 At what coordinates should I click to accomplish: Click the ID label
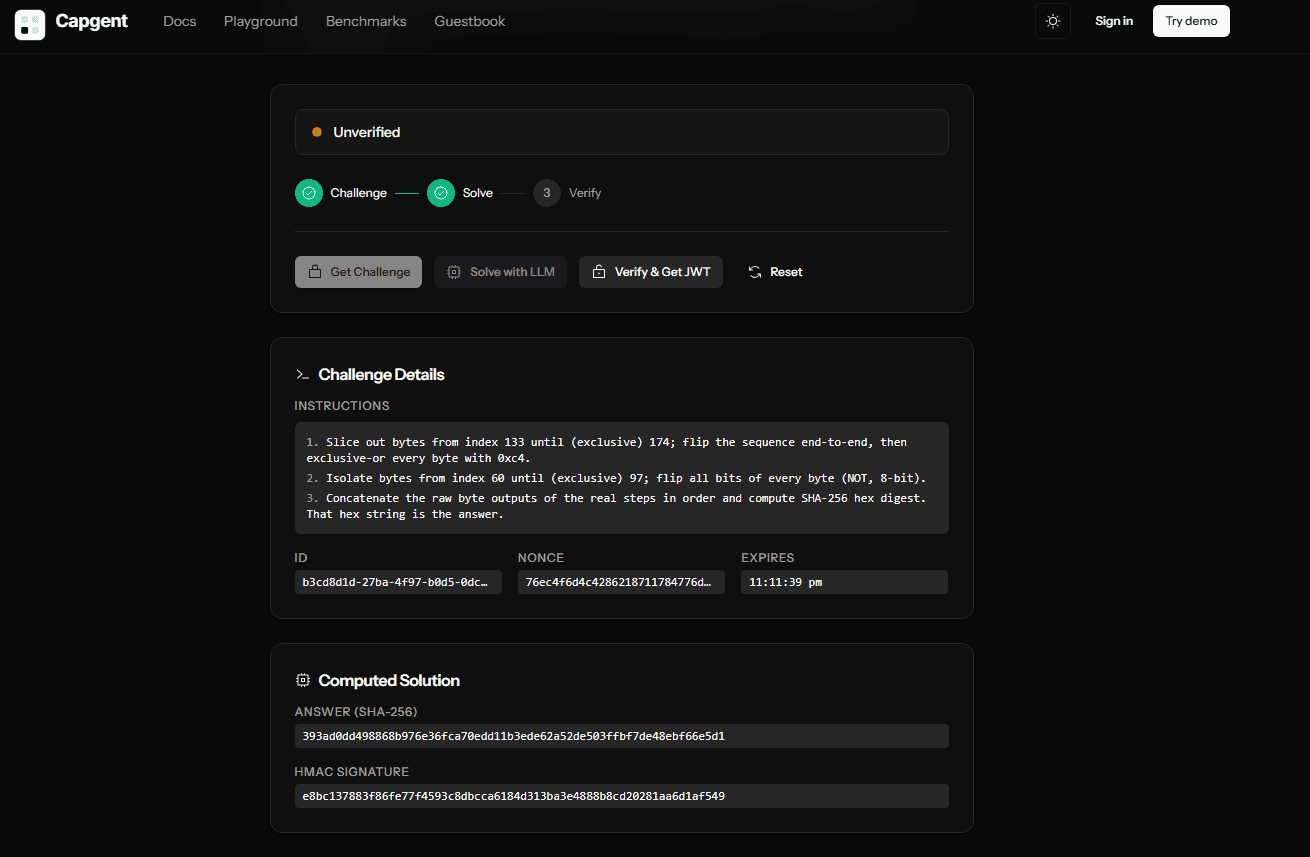pos(301,558)
